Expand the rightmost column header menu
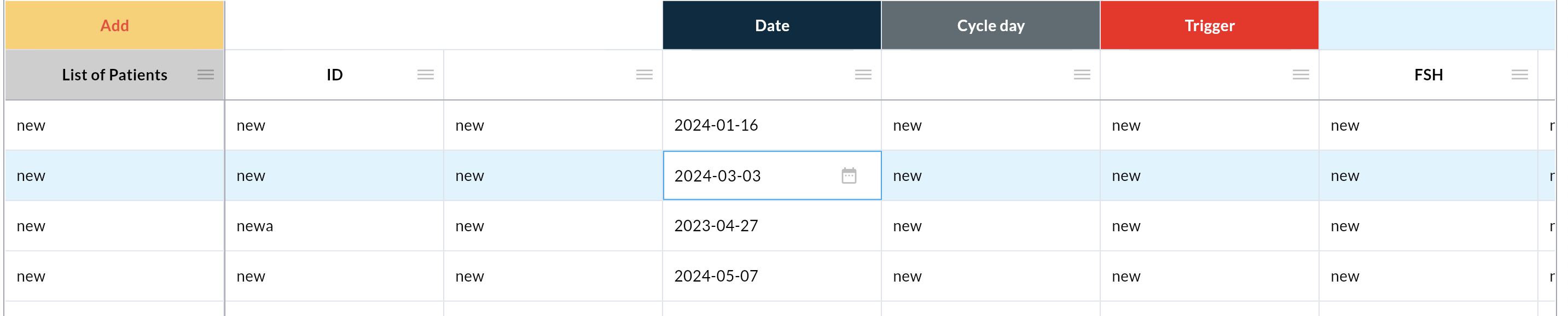 pos(1521,75)
